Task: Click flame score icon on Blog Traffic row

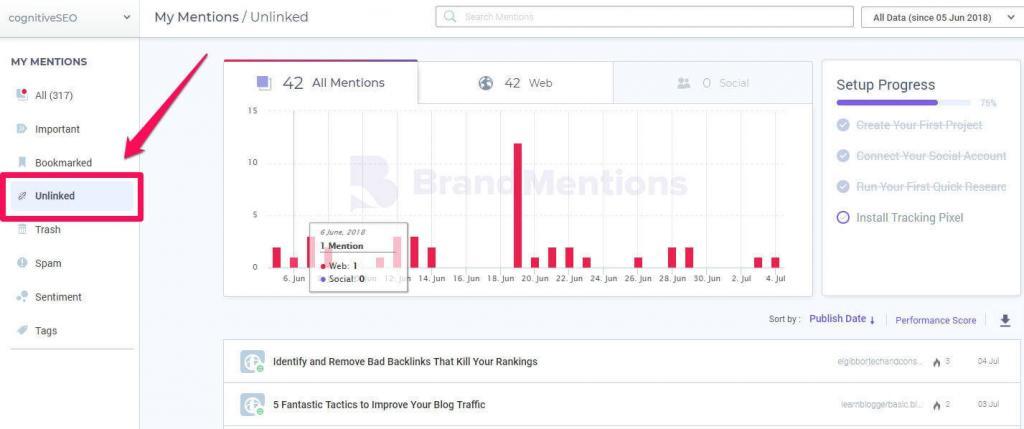Action: click(936, 405)
